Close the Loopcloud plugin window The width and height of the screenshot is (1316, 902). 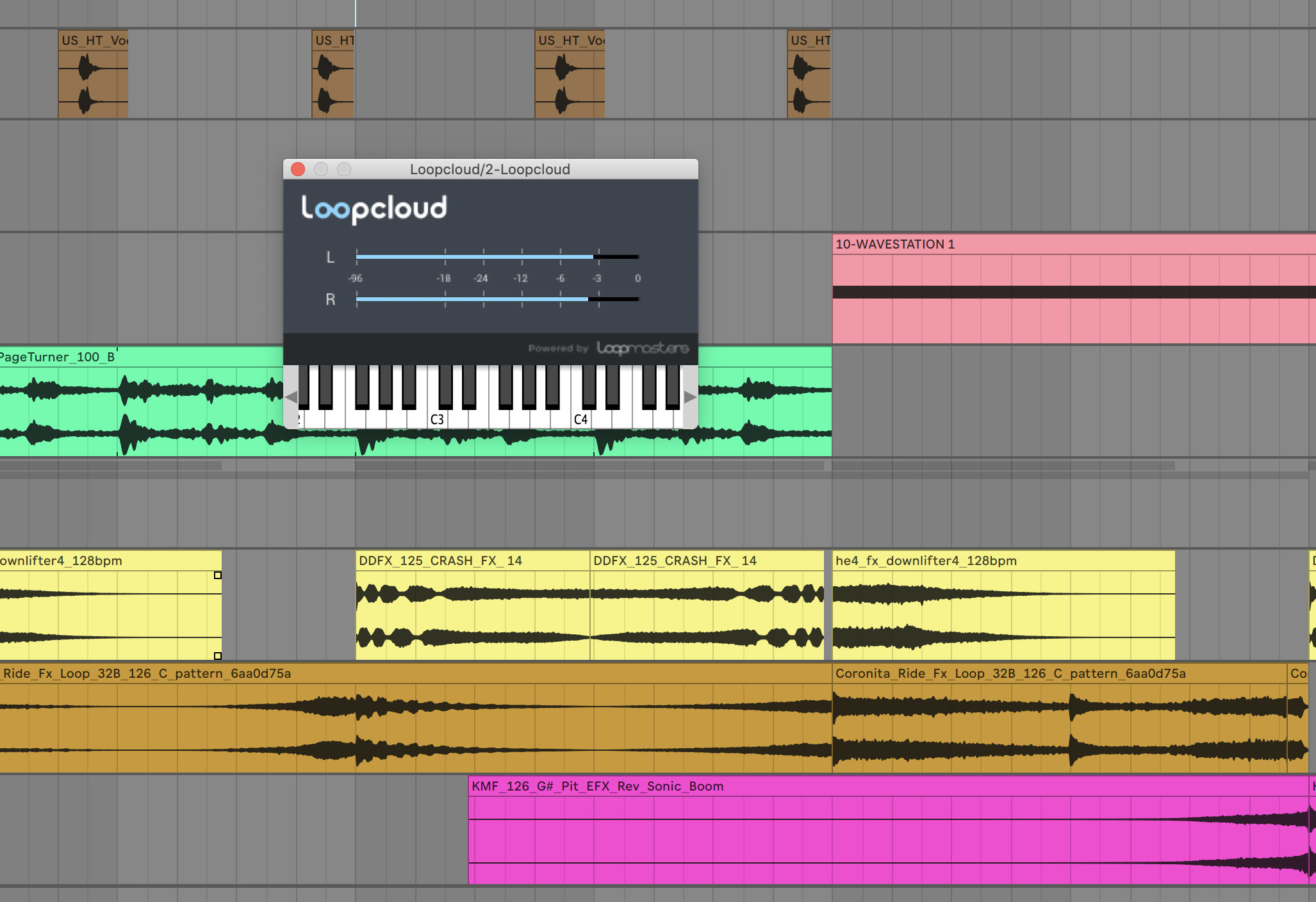coord(298,169)
